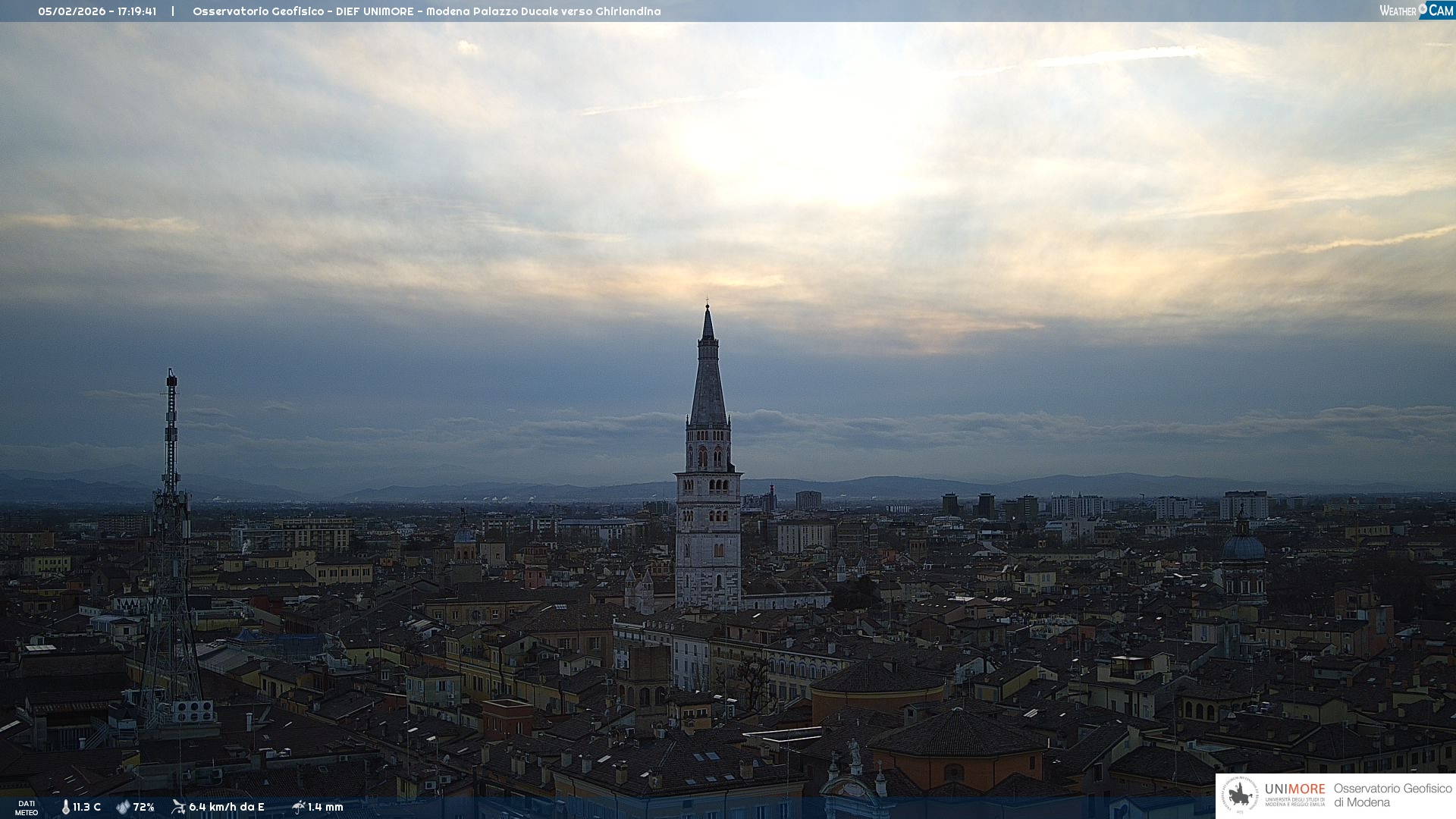Click the blue church dome
The height and width of the screenshot is (819, 1456).
(x=1243, y=548)
